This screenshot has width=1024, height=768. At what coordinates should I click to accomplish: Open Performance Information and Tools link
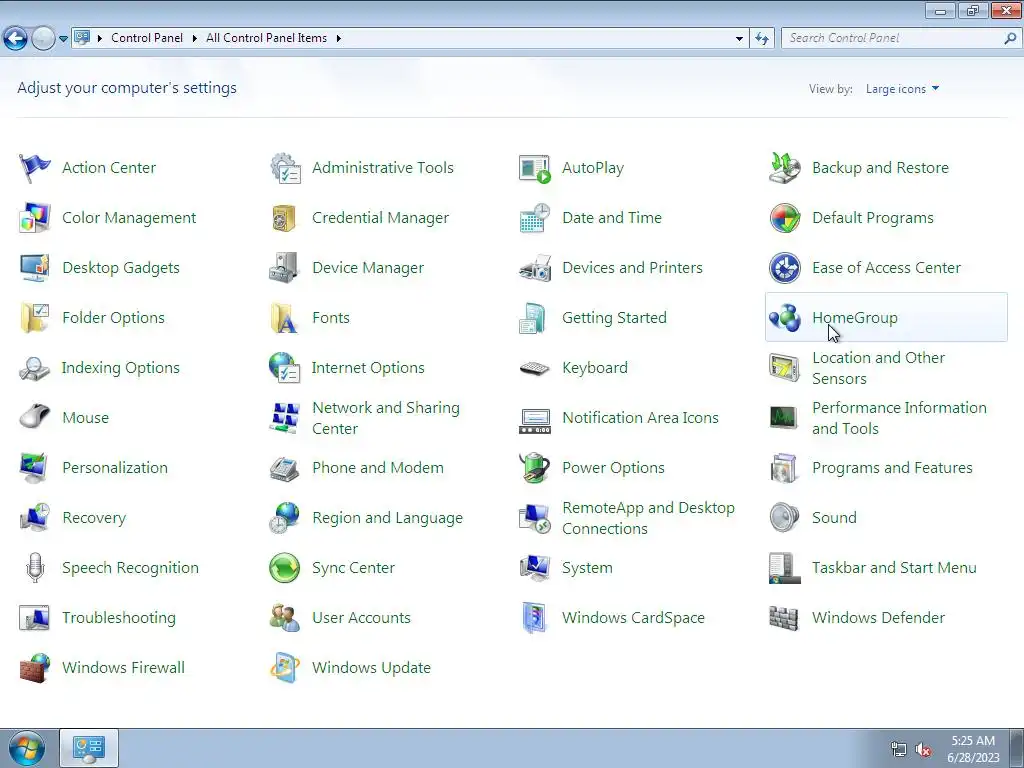coord(899,418)
